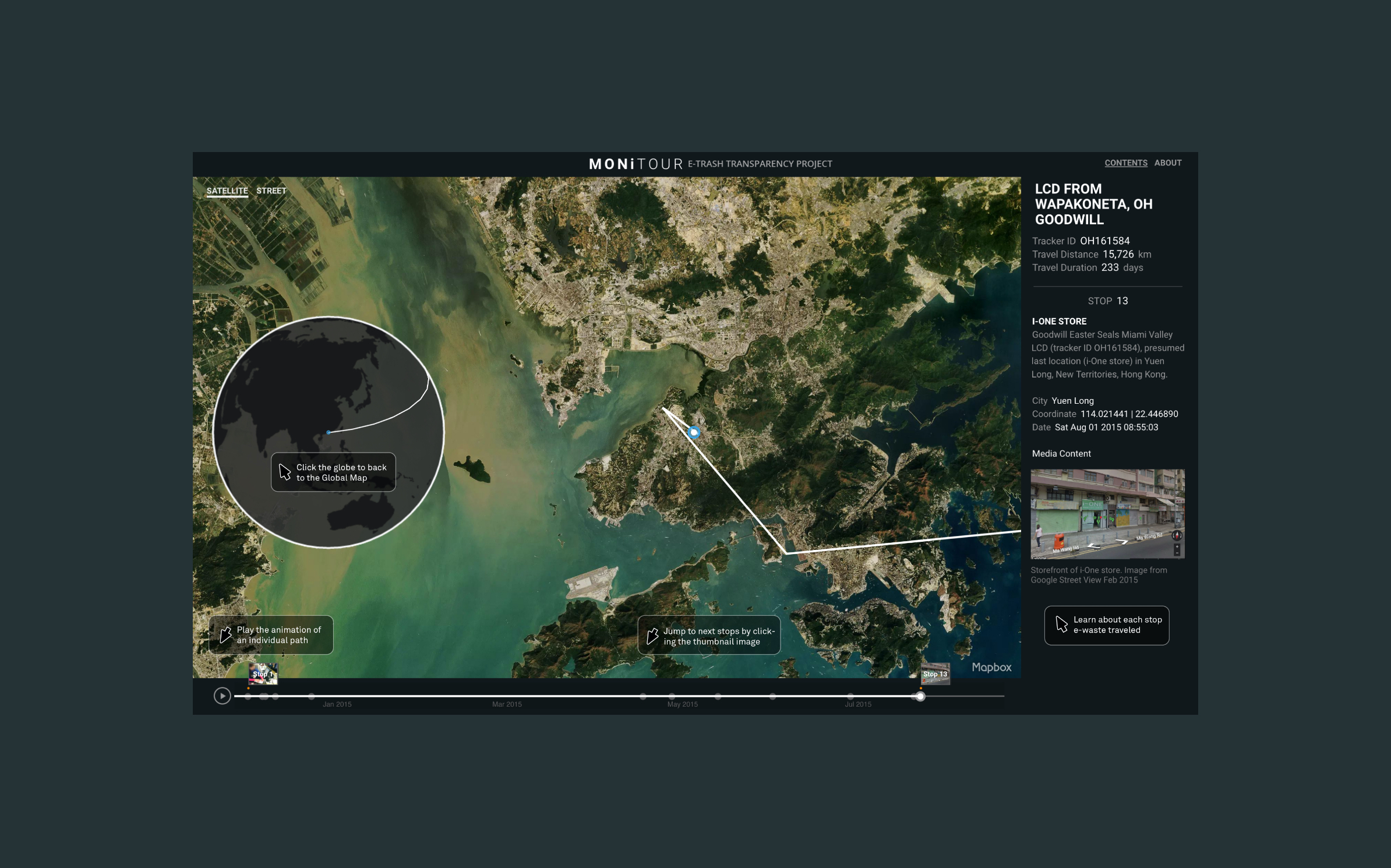
Task: Play the path animation with the play button
Action: (222, 696)
